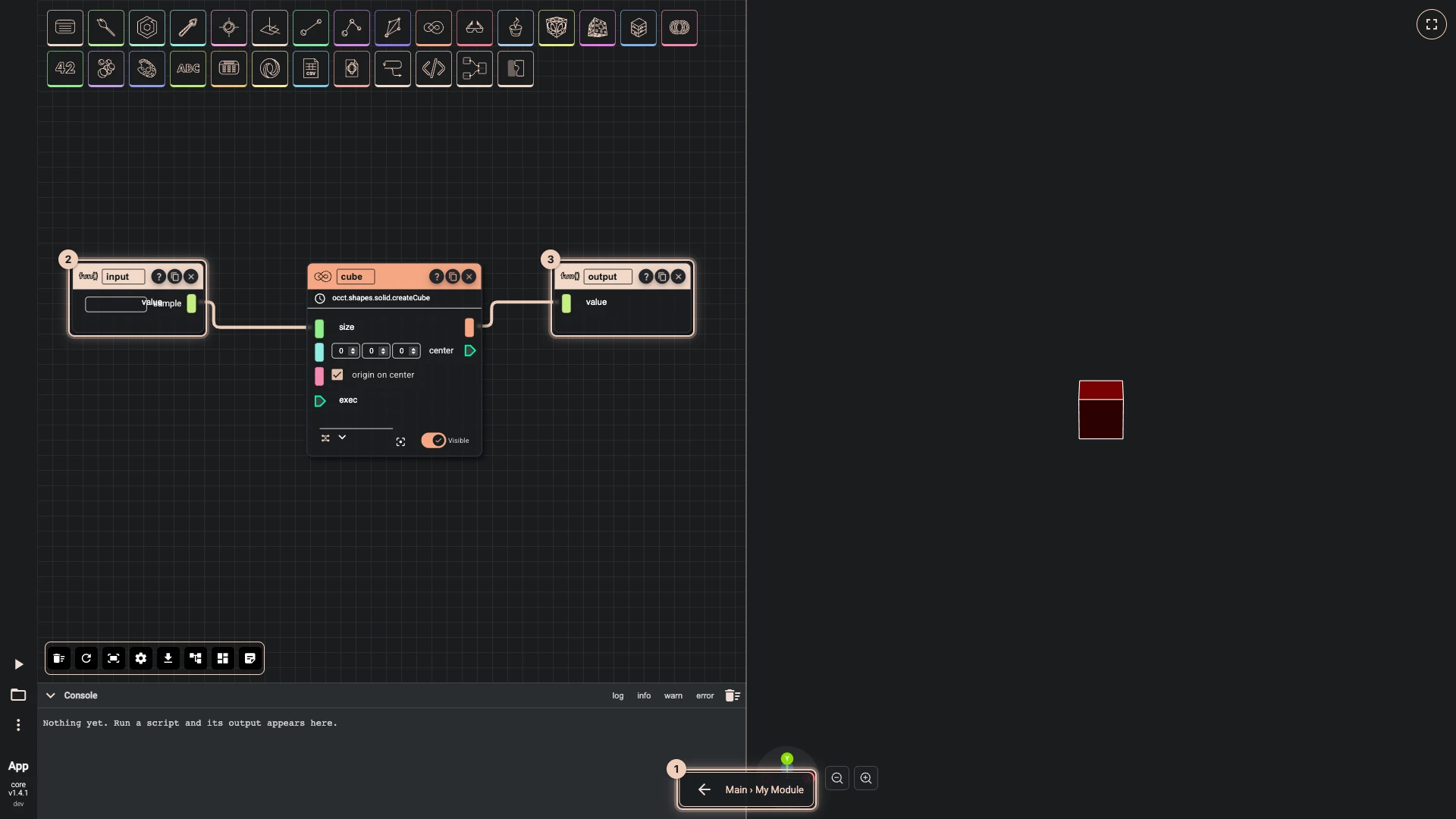Collapse the Console panel chevron
The image size is (1456, 819).
point(51,695)
